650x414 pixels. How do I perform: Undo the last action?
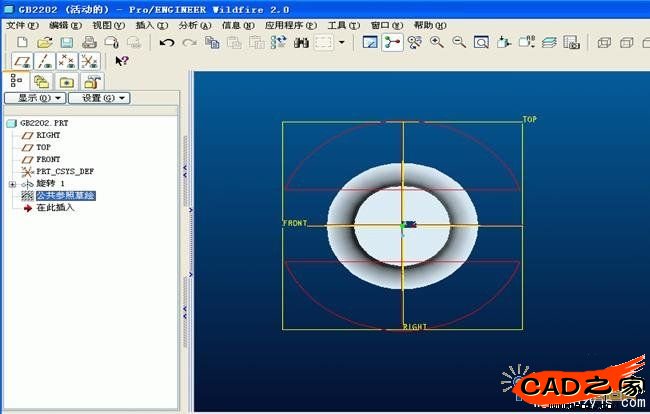(166, 42)
